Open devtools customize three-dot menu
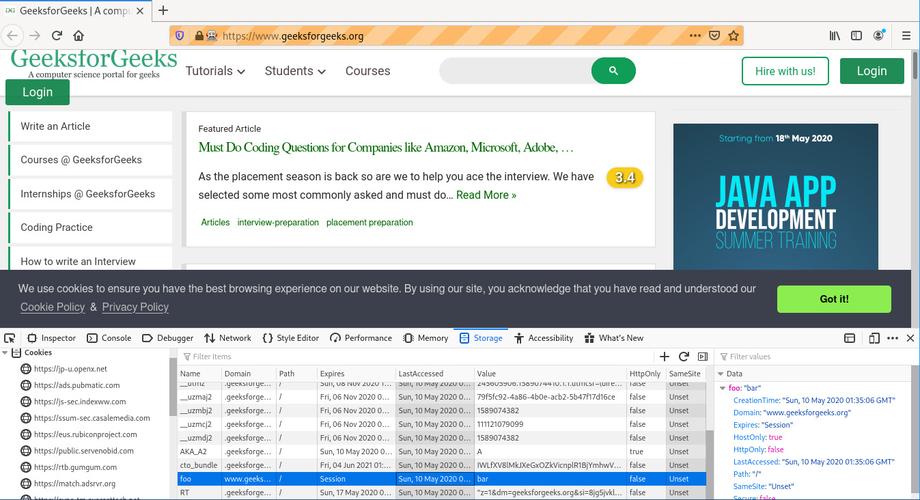Image resolution: width=920 pixels, height=500 pixels. coord(892,338)
